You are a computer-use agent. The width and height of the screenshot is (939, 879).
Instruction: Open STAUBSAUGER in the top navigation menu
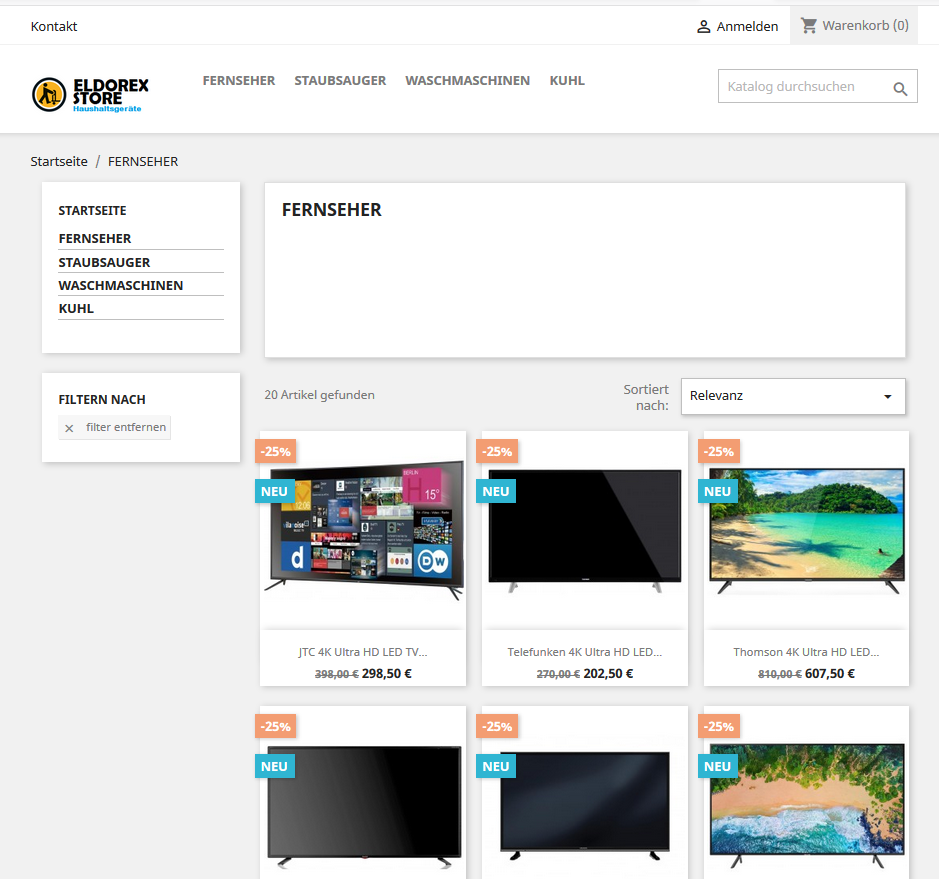click(340, 80)
